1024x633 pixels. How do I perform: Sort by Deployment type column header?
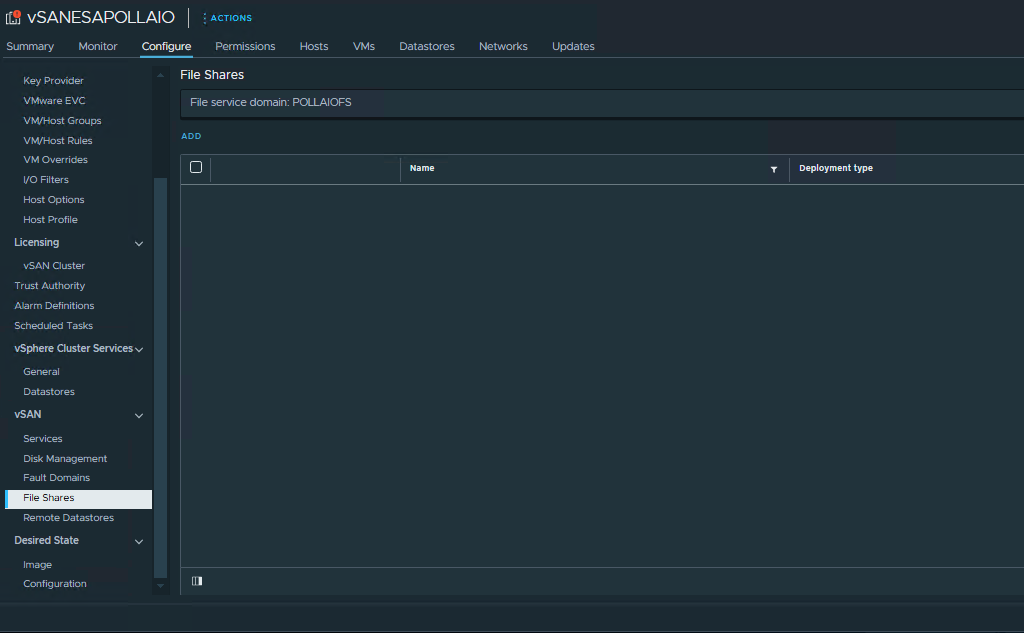836,168
